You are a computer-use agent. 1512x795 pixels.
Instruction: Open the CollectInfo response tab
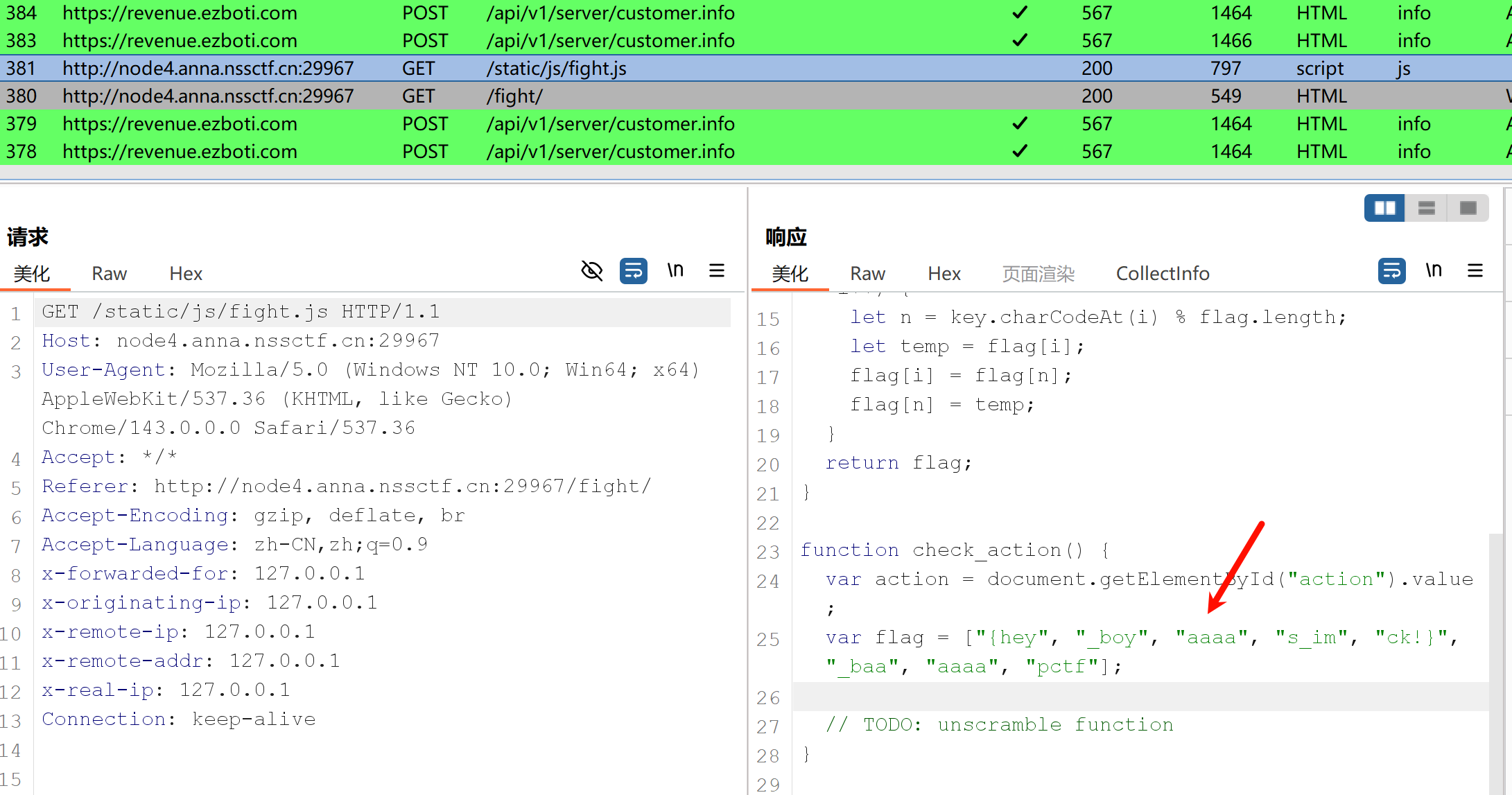pyautogui.click(x=1162, y=274)
